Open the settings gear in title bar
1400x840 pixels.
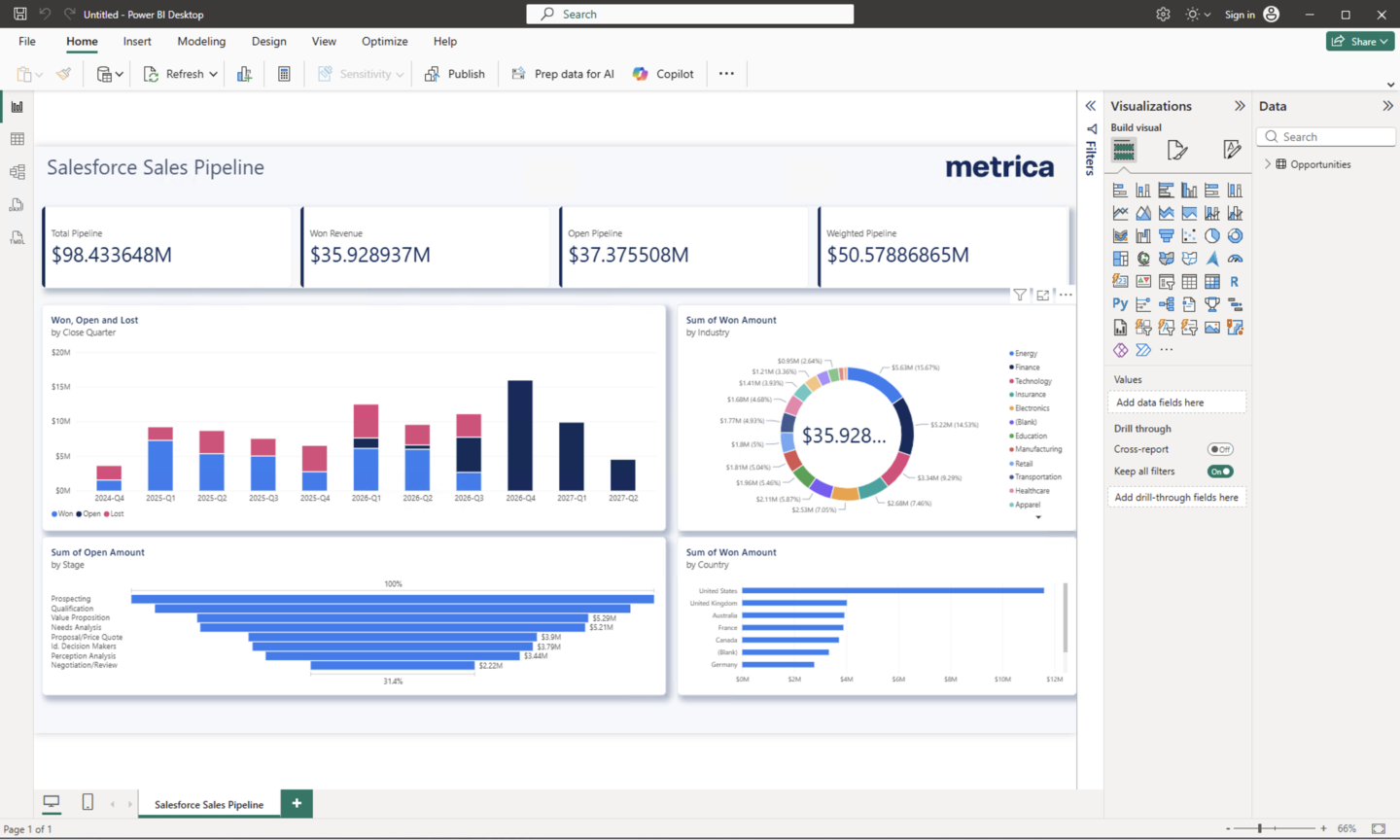1163,15
